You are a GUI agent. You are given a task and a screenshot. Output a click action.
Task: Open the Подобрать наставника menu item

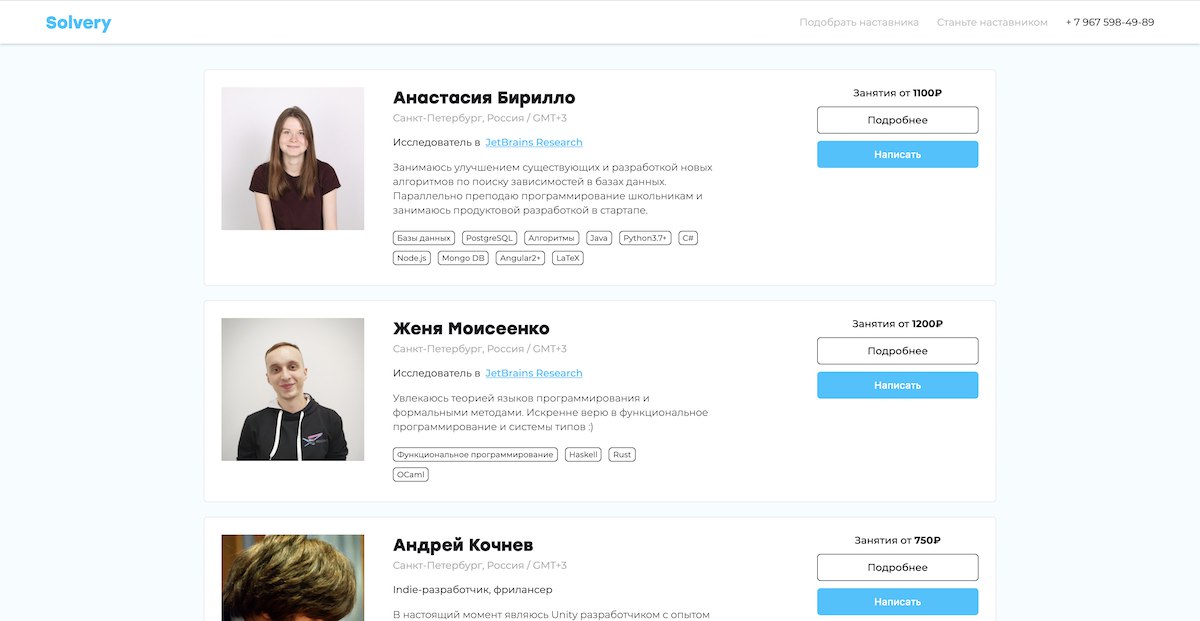[x=859, y=22]
